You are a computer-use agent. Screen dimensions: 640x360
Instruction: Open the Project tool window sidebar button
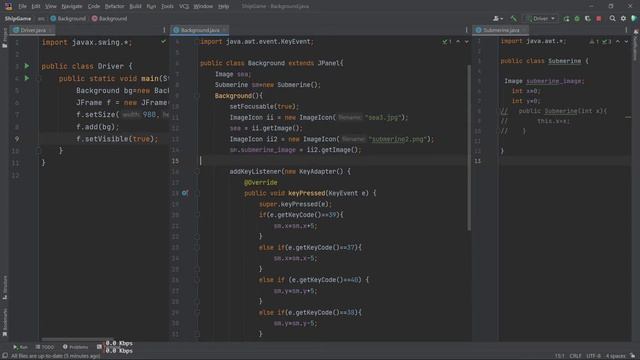tap(4, 38)
